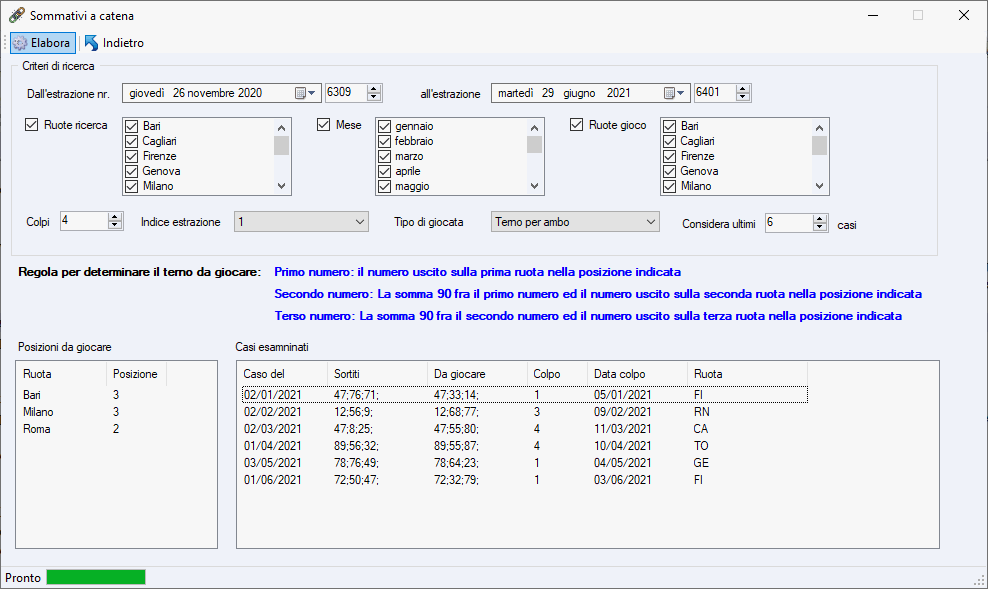Click the Considera ultimi input field
This screenshot has height=589, width=988.
coord(789,222)
